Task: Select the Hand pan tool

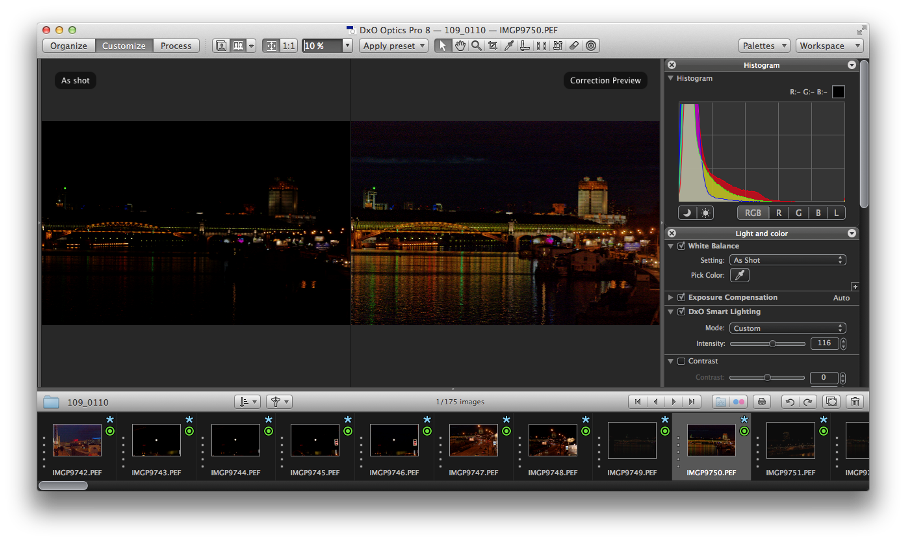Action: [460, 46]
